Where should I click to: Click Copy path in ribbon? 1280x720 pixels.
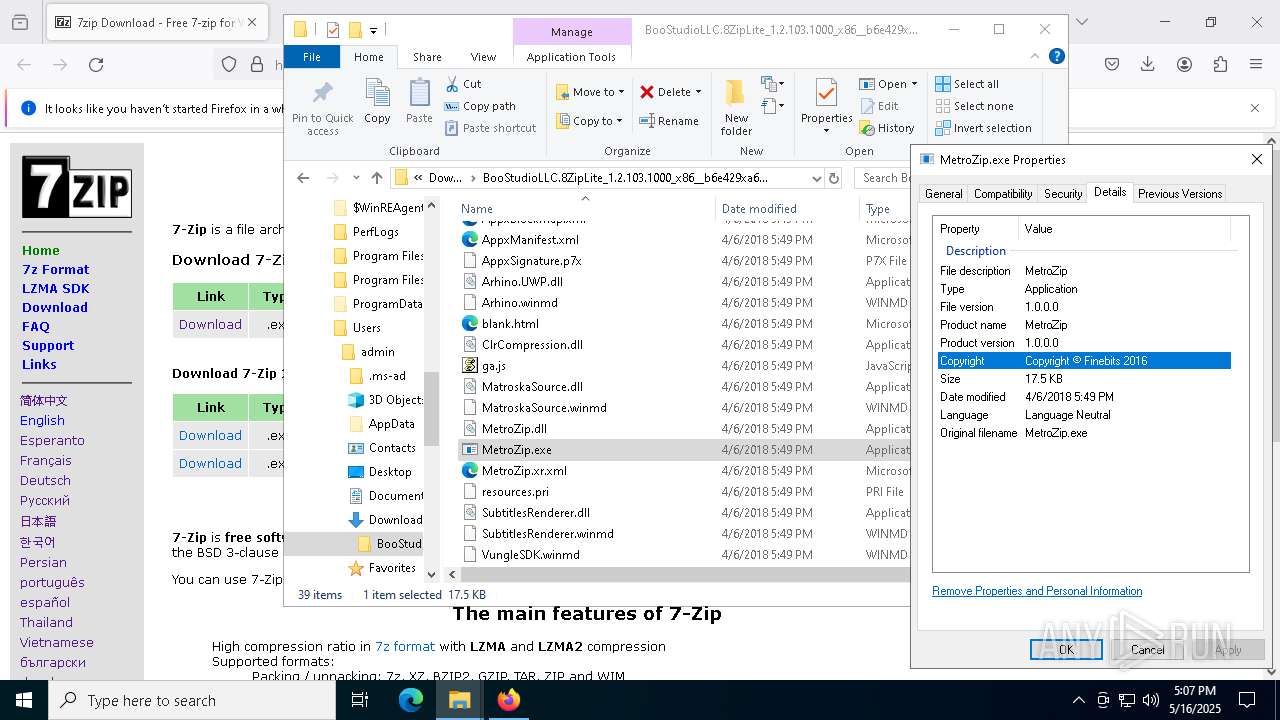[x=481, y=106]
